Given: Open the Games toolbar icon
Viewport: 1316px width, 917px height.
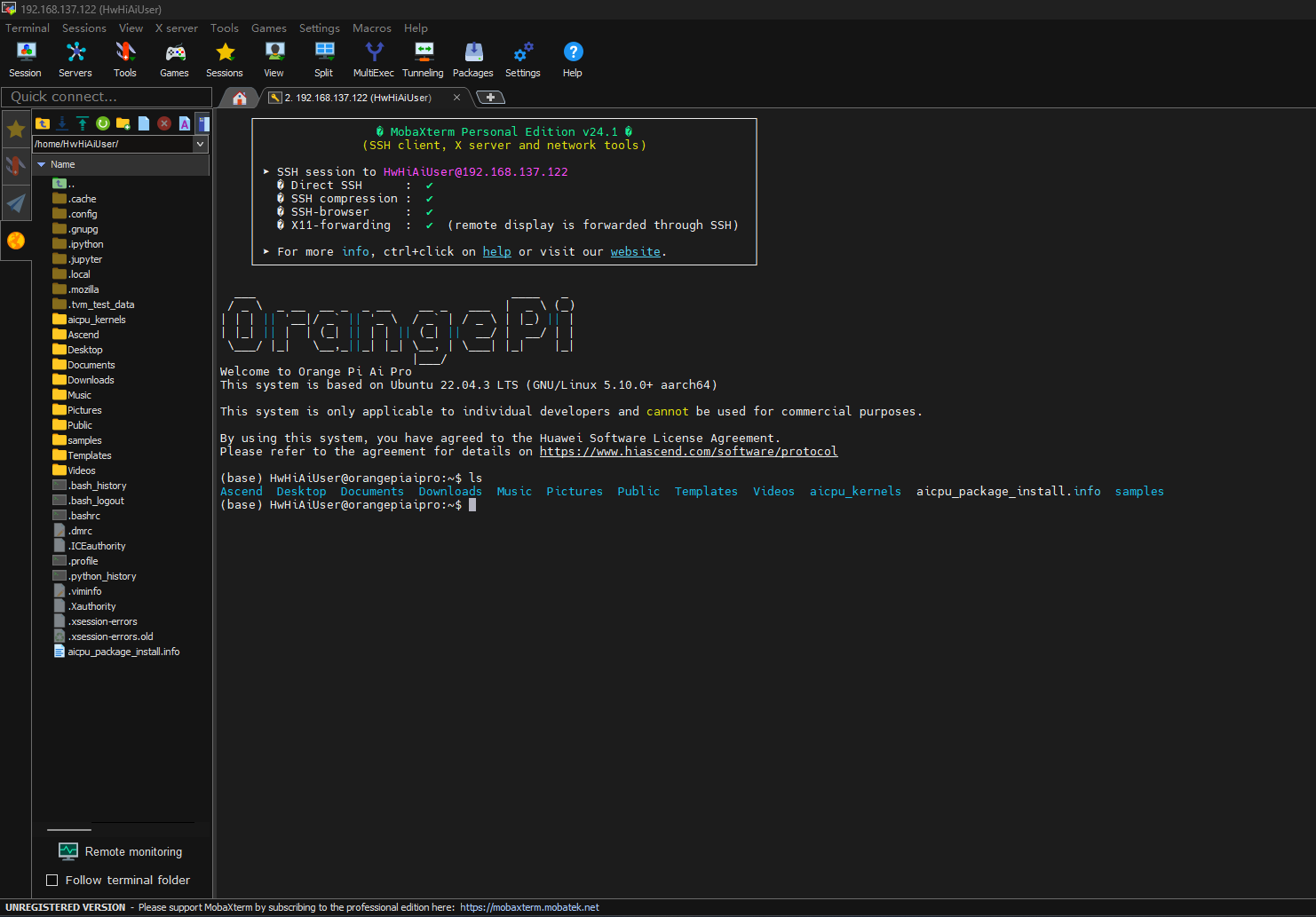Looking at the screenshot, I should pyautogui.click(x=175, y=59).
